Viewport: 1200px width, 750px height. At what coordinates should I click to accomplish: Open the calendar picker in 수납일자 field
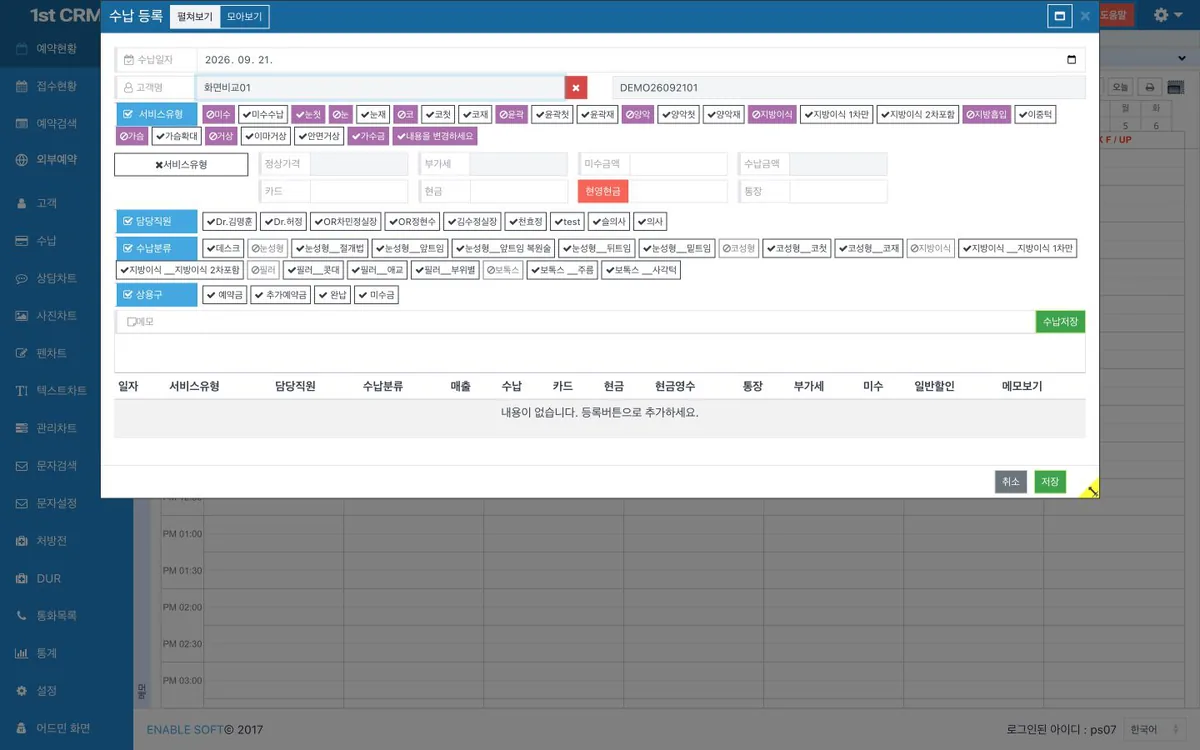pyautogui.click(x=1072, y=60)
